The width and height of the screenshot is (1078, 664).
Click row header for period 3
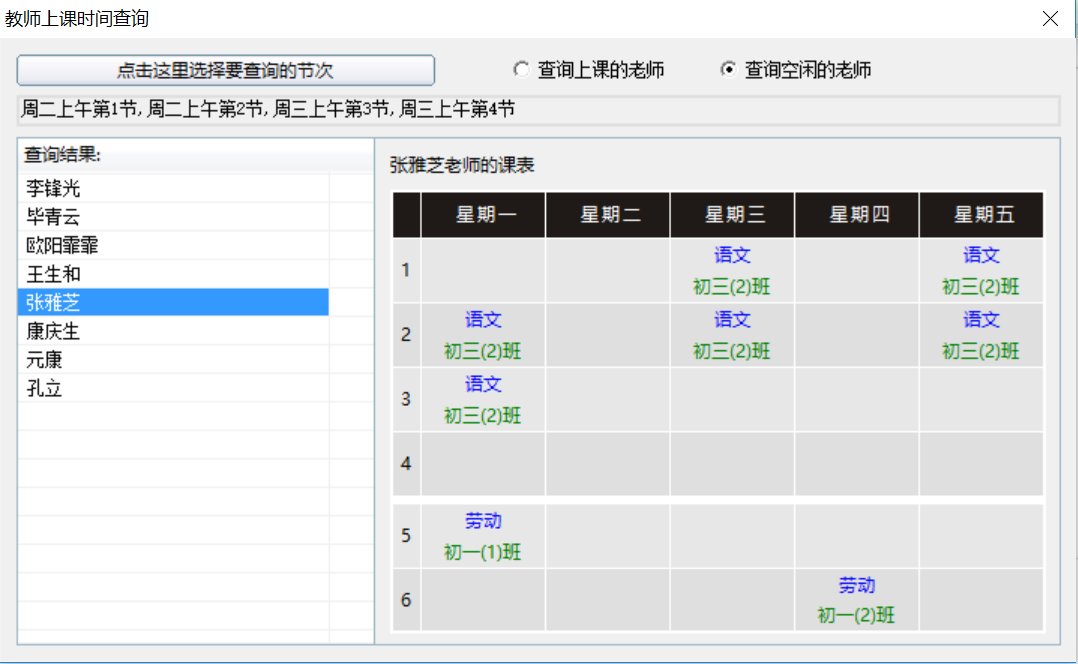click(406, 399)
